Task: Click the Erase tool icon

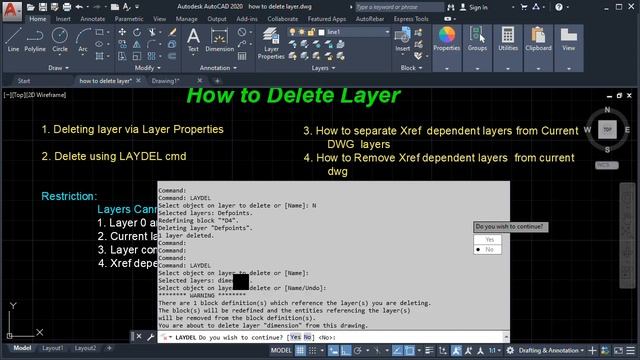Action: pos(172,32)
